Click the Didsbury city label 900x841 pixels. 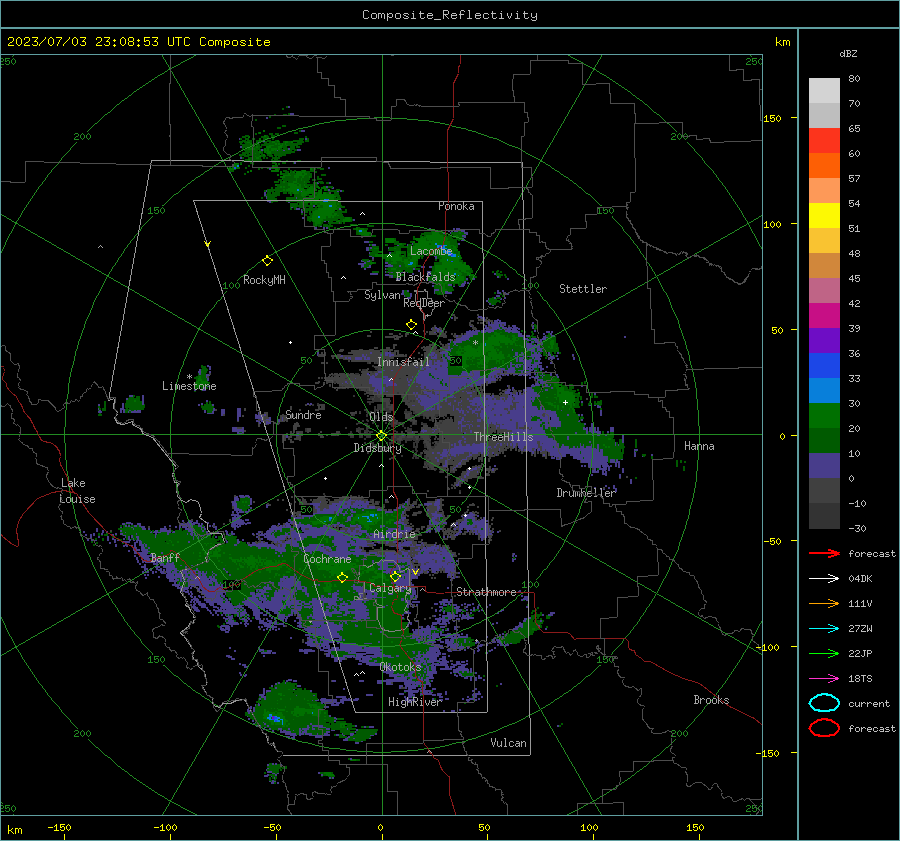pos(377,448)
